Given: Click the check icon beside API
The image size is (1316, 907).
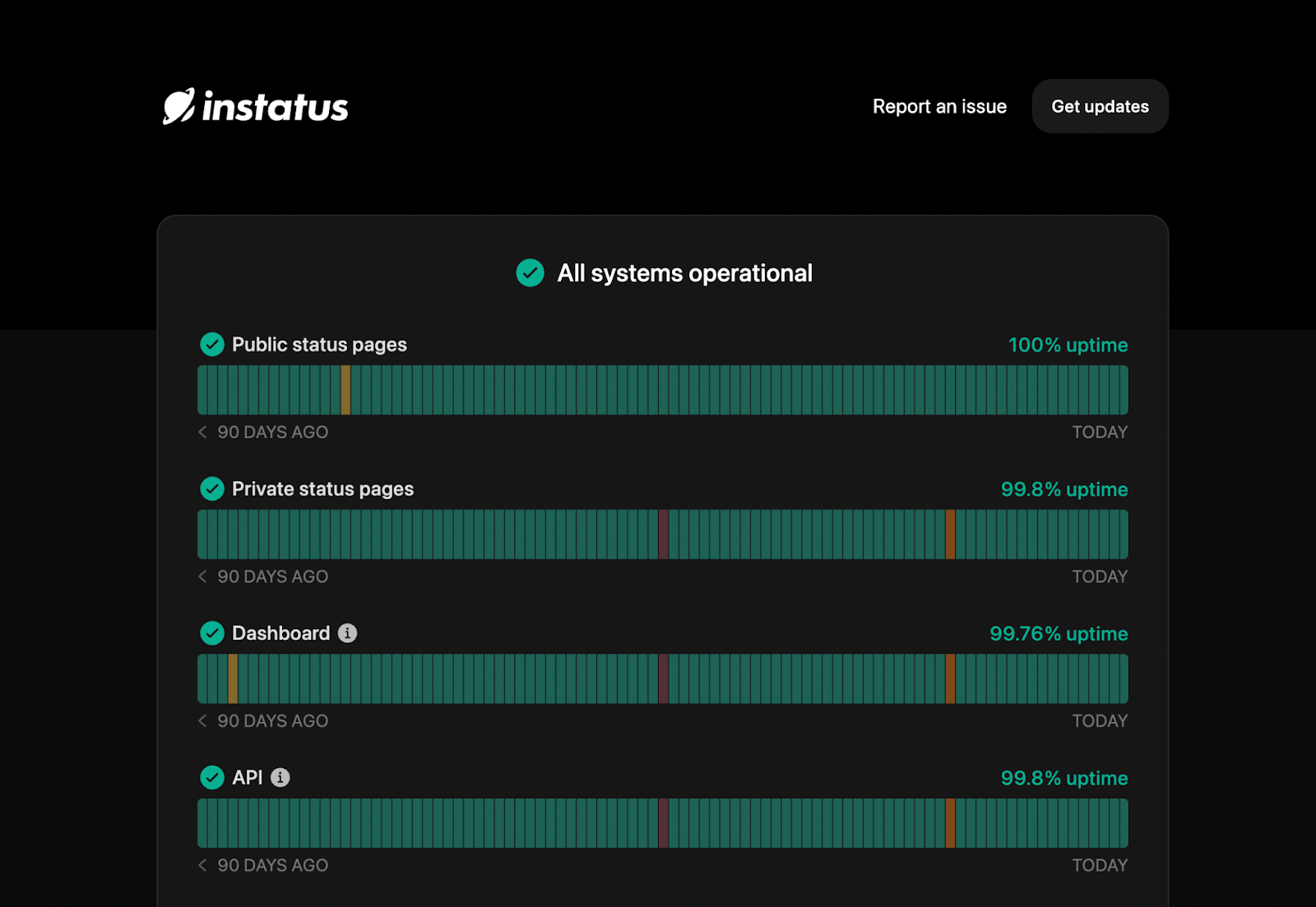Looking at the screenshot, I should point(212,778).
